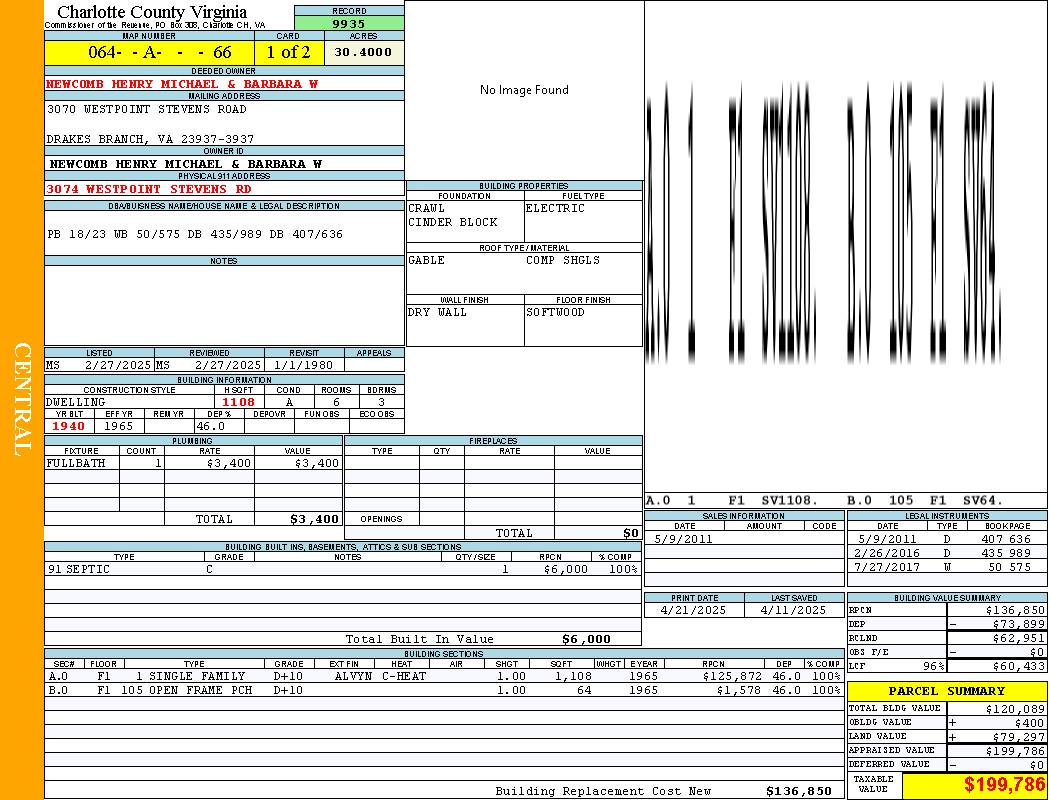Click legal instrument date 2/26/2016
Viewport: 1050px width, 800px height.
click(887, 553)
